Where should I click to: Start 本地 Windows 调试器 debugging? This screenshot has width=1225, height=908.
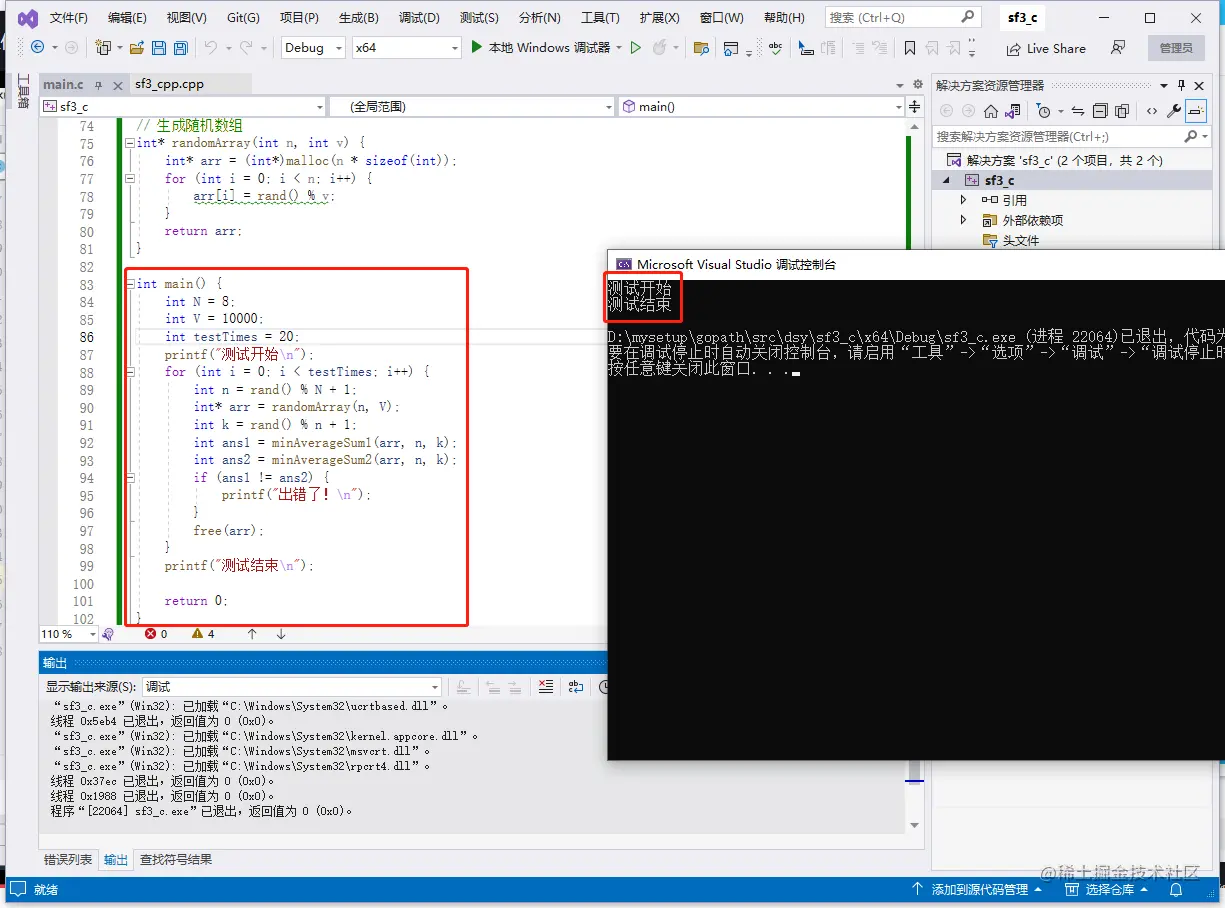tap(540, 47)
